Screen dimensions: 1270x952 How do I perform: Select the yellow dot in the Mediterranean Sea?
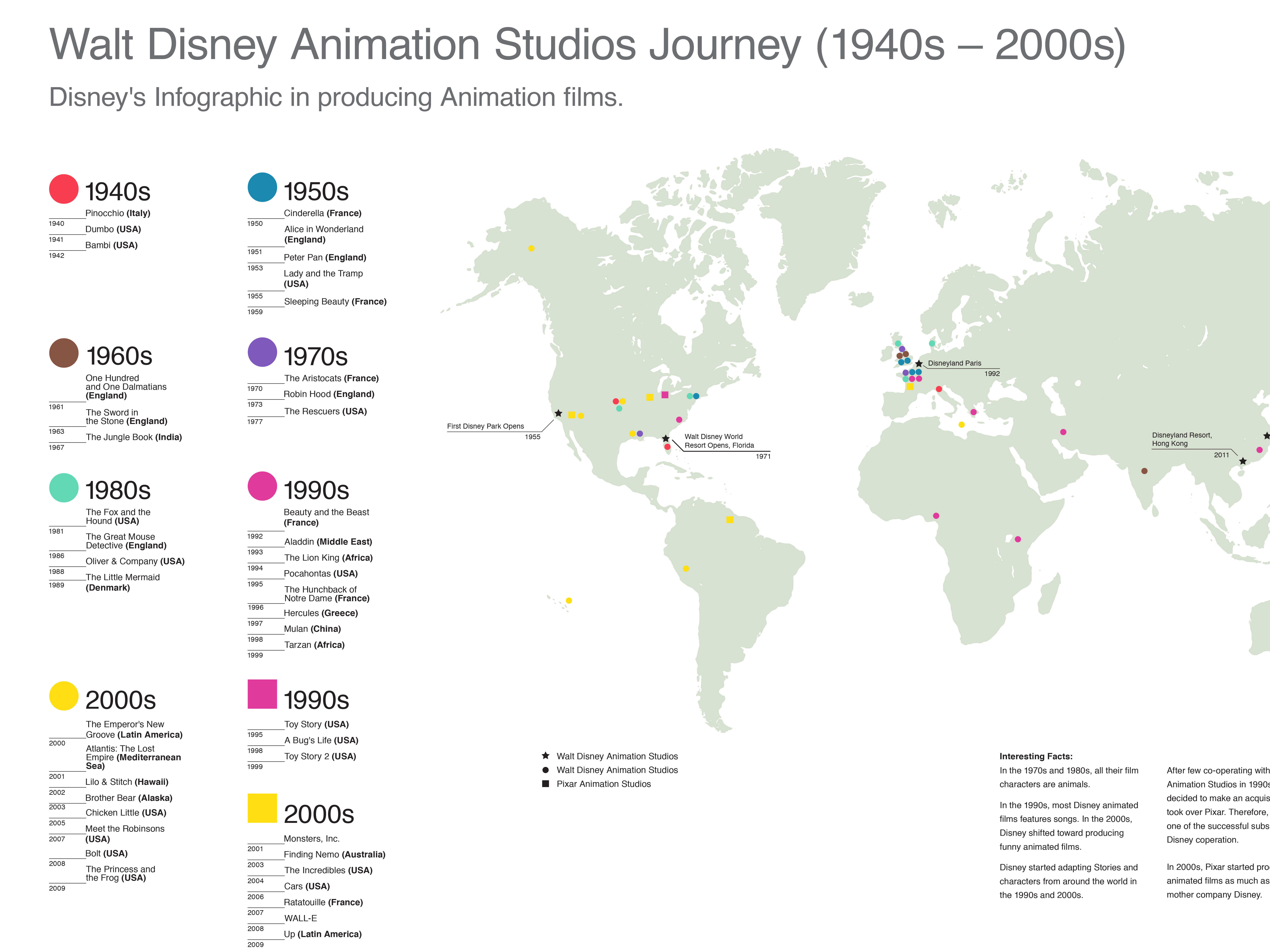pyautogui.click(x=962, y=425)
